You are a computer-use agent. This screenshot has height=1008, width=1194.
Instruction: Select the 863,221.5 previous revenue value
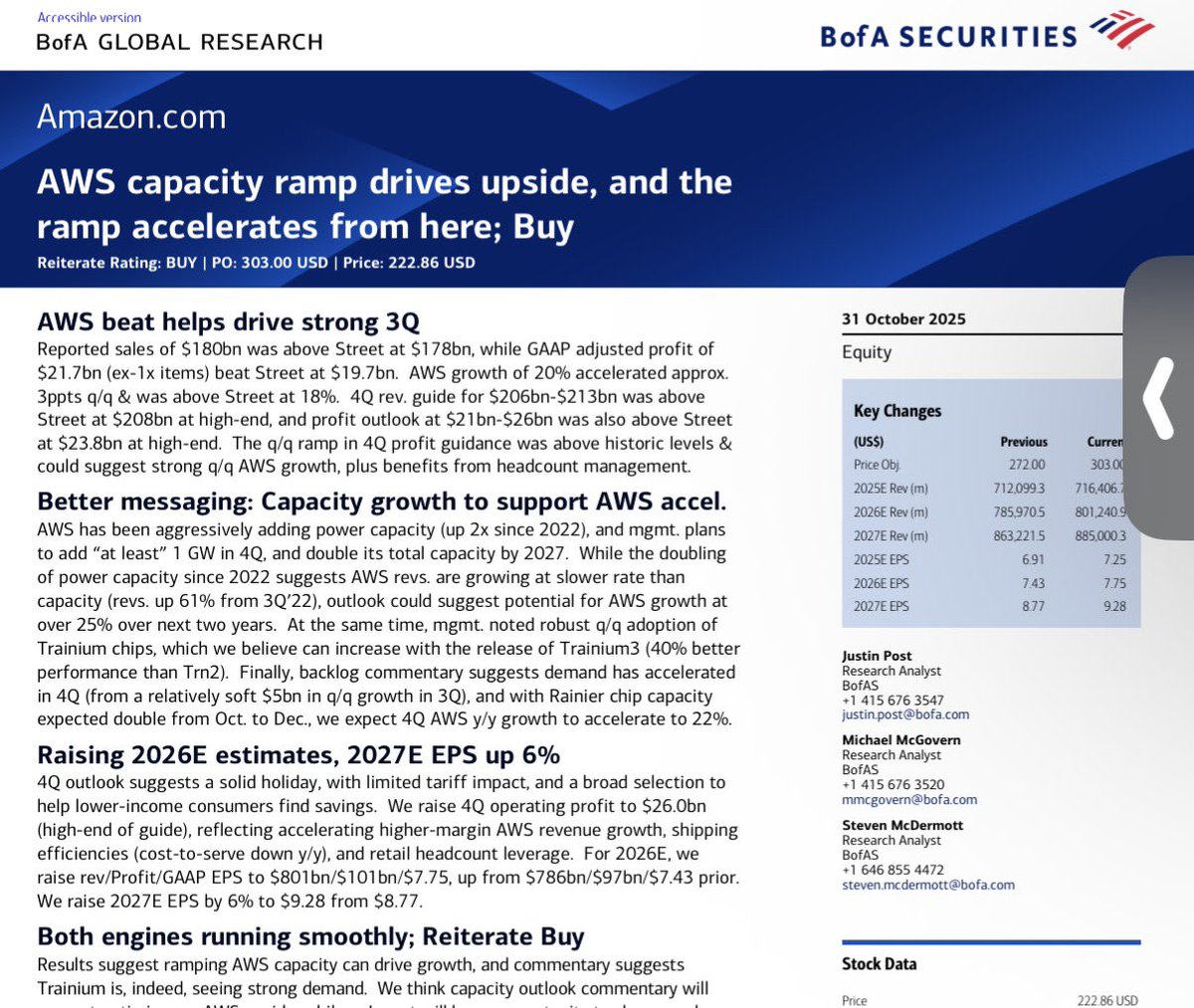coord(1018,536)
